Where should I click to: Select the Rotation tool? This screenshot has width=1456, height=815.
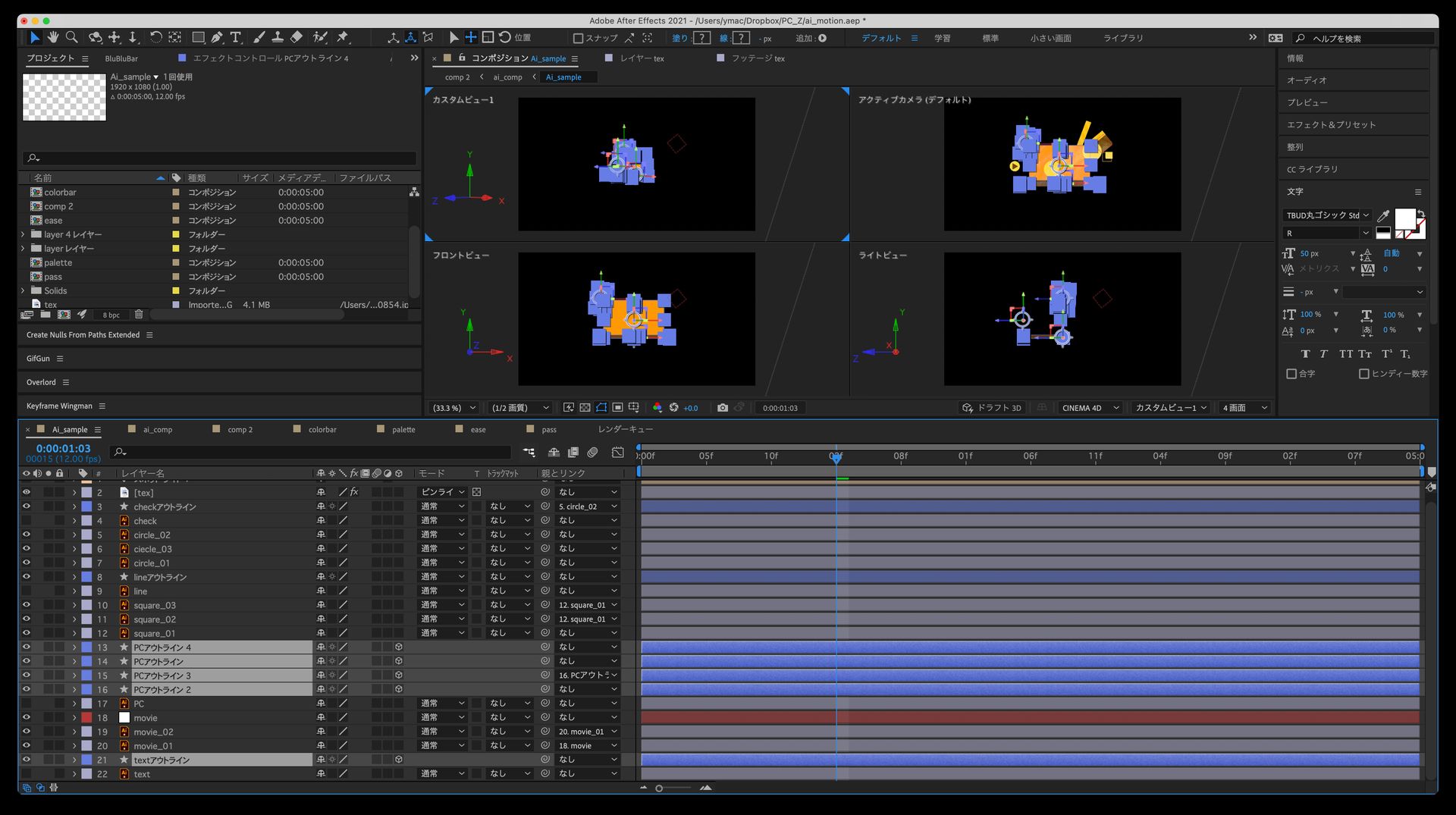pos(155,37)
